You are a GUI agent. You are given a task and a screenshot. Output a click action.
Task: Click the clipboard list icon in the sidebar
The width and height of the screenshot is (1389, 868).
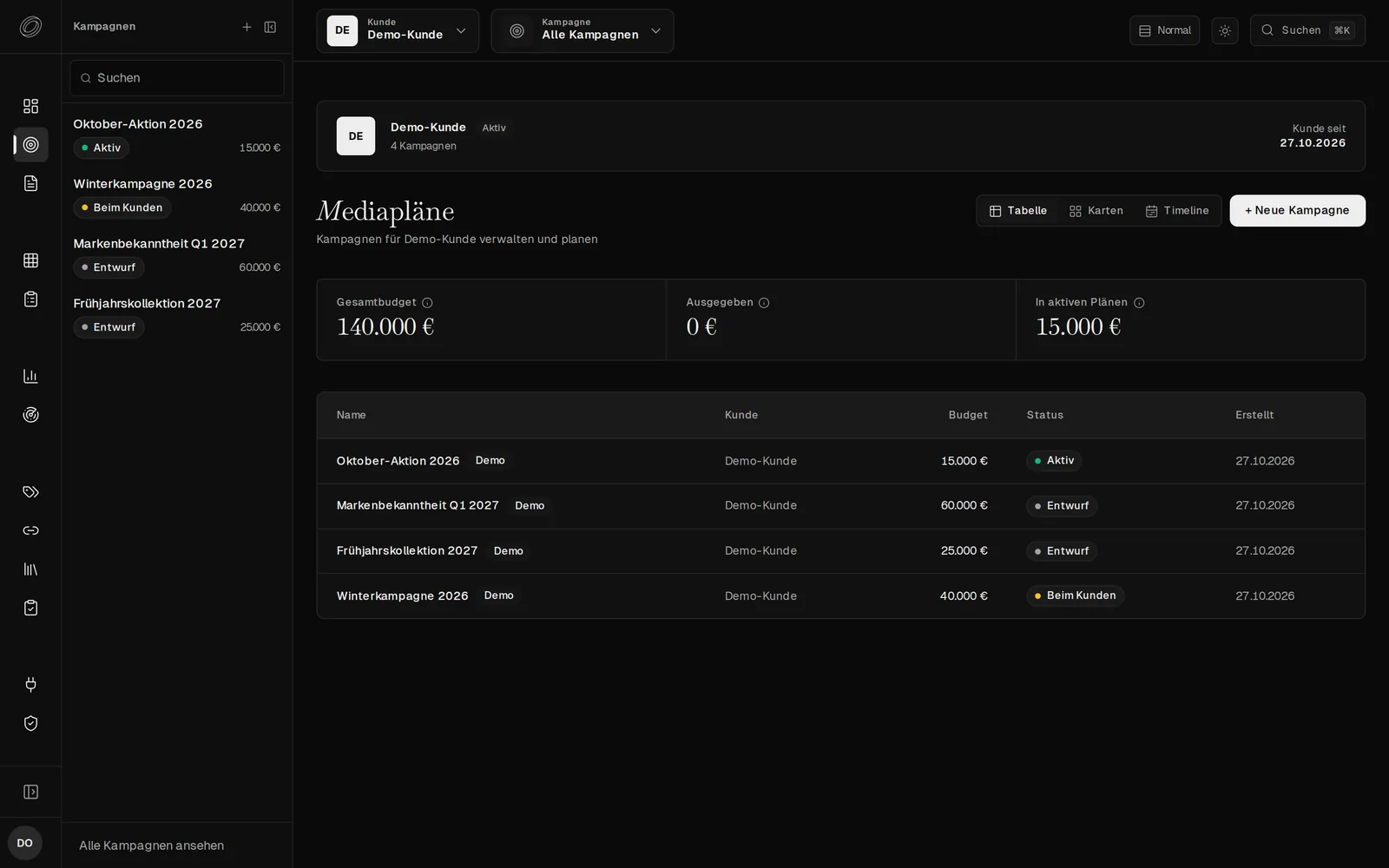click(30, 299)
